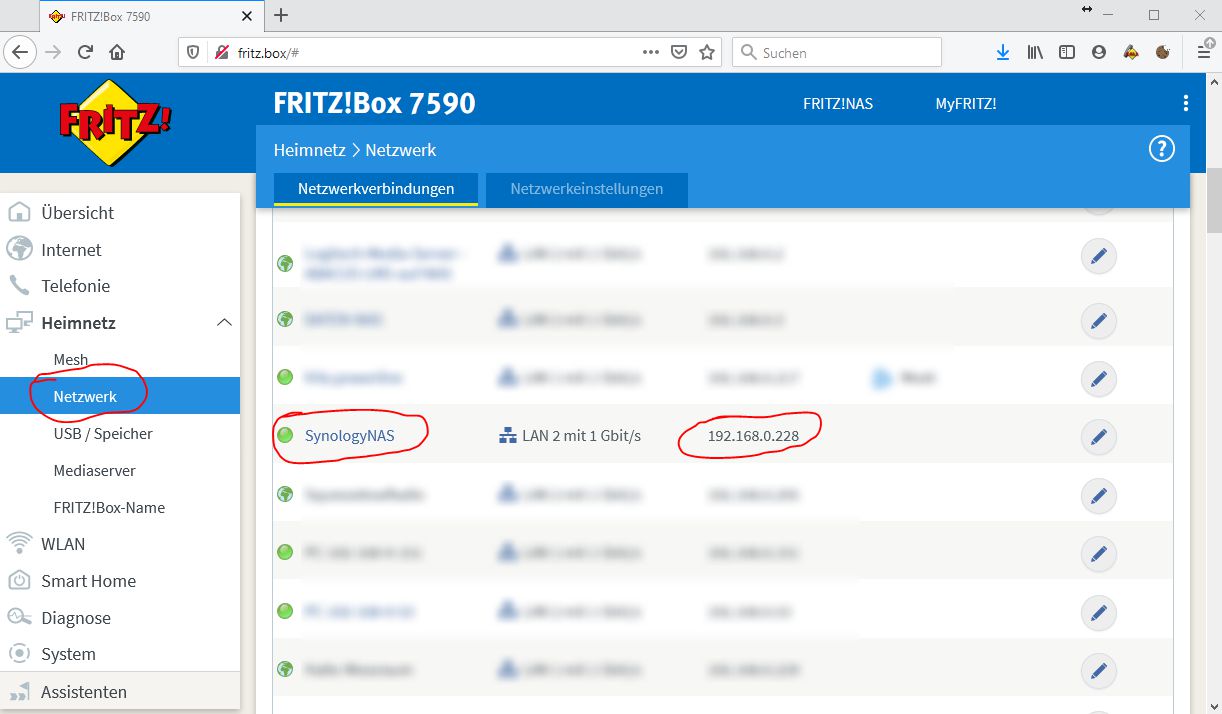The height and width of the screenshot is (714, 1222).
Task: Open a new browser tab with plus
Action: point(281,15)
